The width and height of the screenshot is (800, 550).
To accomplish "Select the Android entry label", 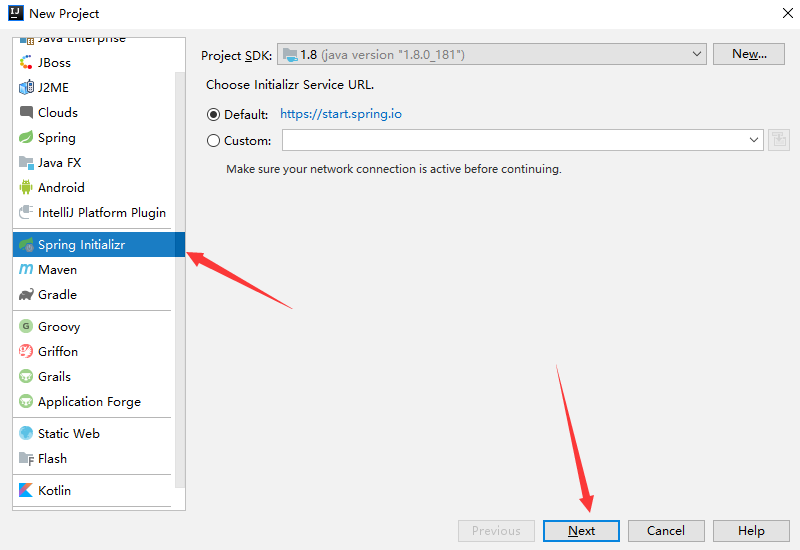I will (x=61, y=188).
